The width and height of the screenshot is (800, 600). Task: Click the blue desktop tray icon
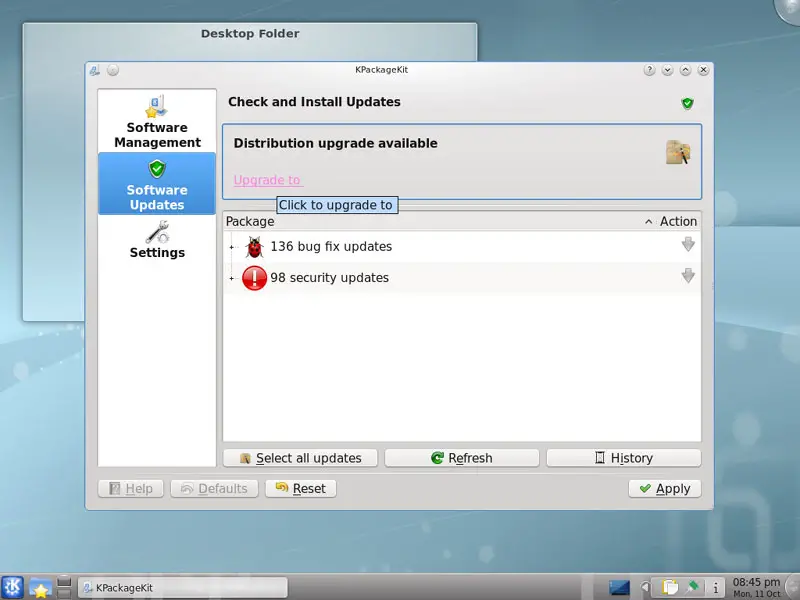coord(619,588)
